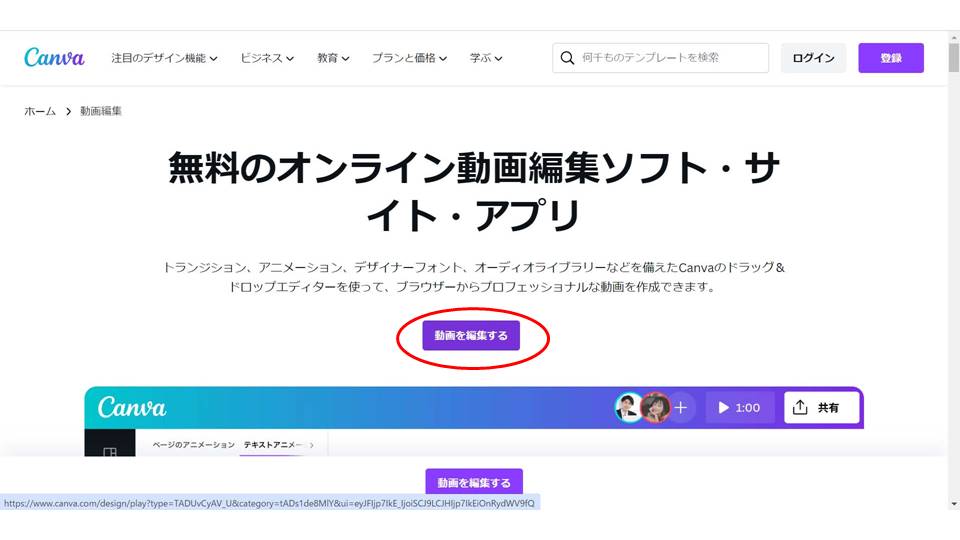Expand 教育 dropdown menu
This screenshot has width=960, height=540.
coord(333,58)
